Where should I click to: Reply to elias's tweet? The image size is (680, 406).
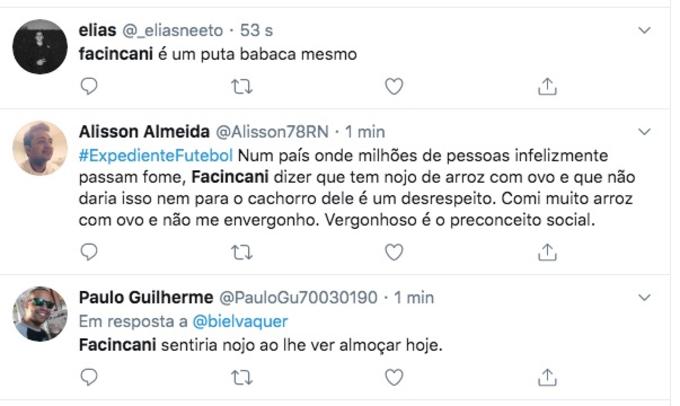[x=88, y=87]
